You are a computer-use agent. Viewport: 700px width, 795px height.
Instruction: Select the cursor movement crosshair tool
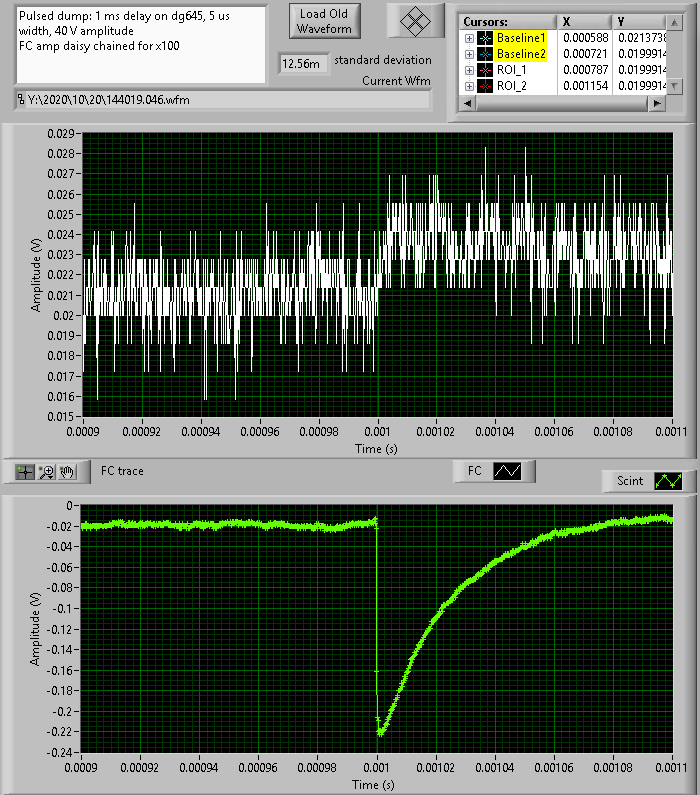(x=26, y=470)
